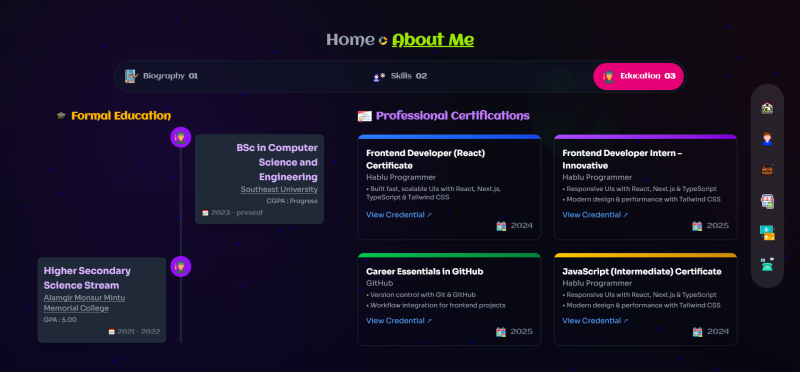Click Career Essentials in GitHub title
The height and width of the screenshot is (372, 800).
424,271
